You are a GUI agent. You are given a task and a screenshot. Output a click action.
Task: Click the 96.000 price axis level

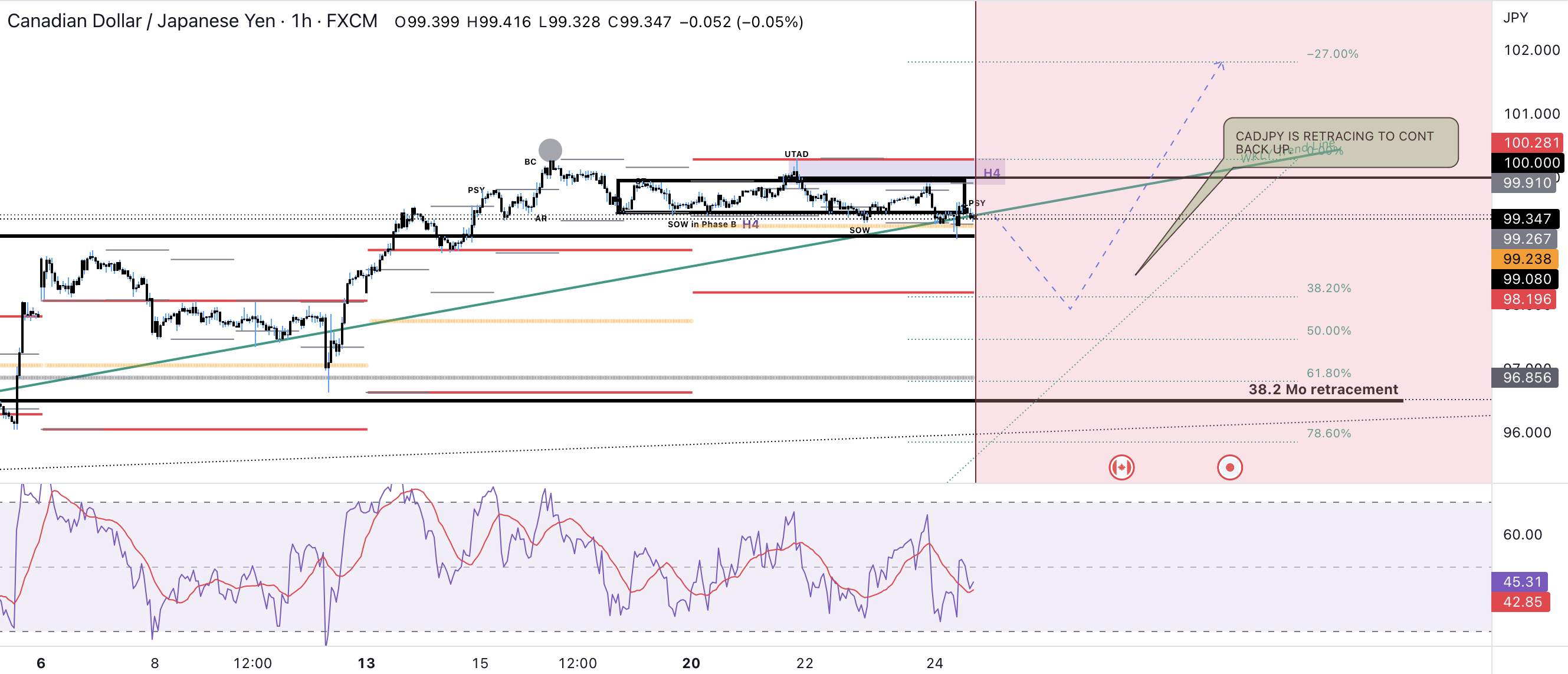(x=1527, y=432)
